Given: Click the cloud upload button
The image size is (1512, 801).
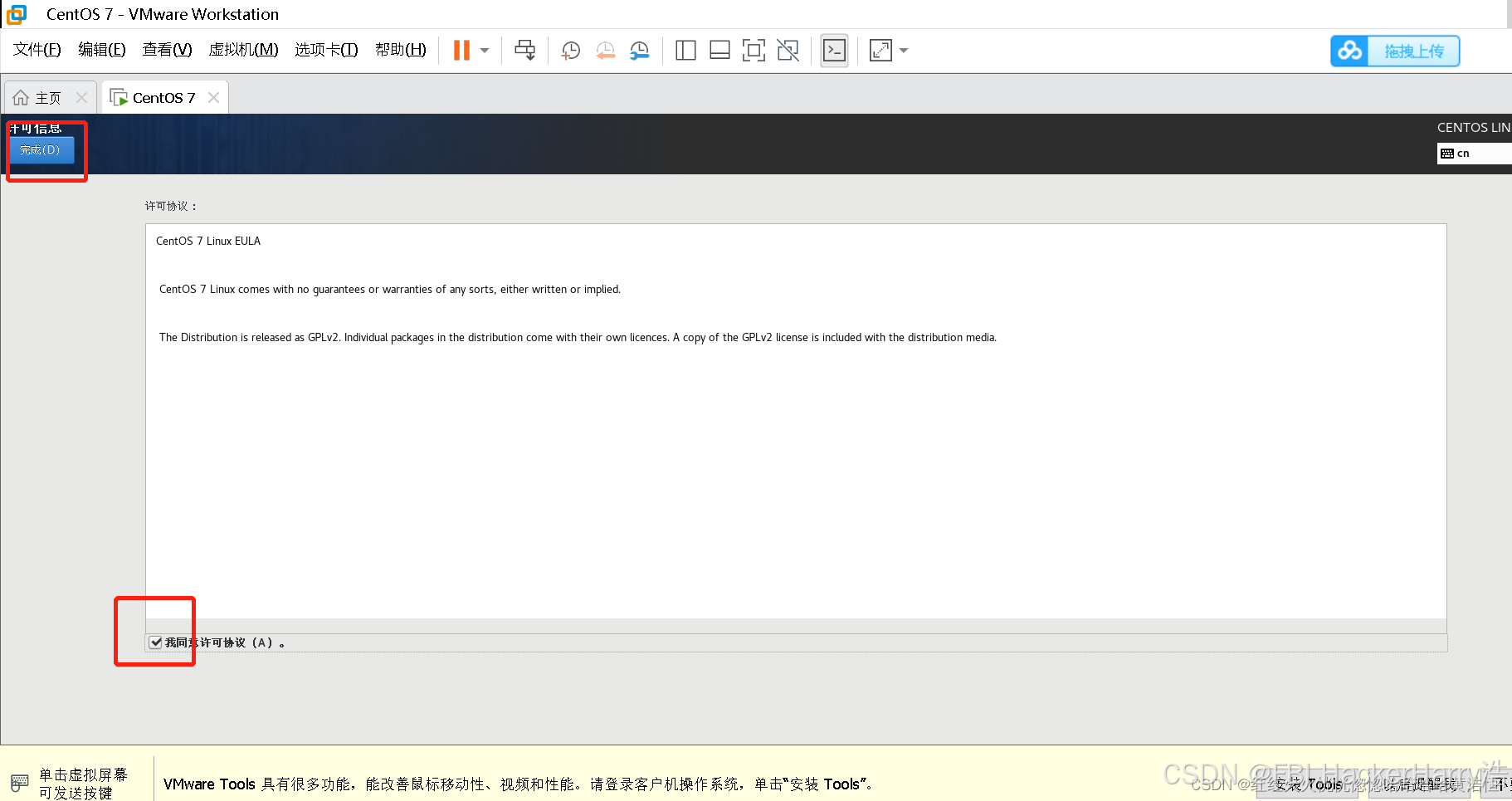Looking at the screenshot, I should 1395,51.
